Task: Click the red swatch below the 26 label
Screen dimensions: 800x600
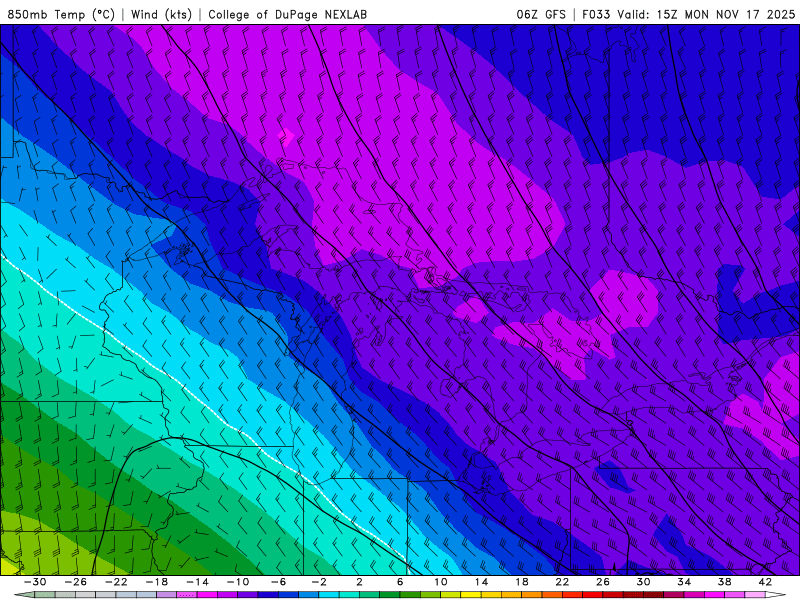Action: click(x=592, y=595)
